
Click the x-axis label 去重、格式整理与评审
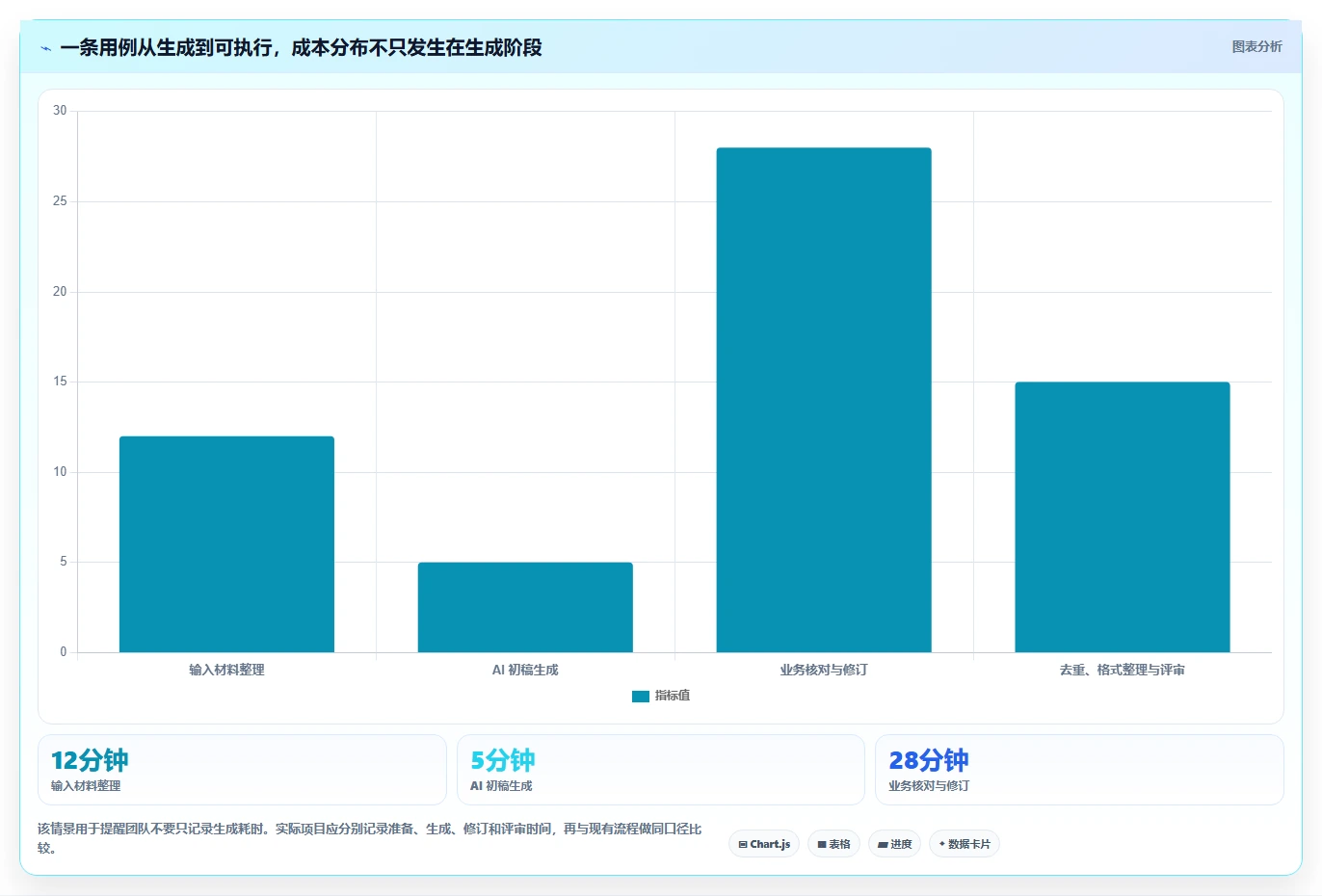pyautogui.click(x=1123, y=670)
